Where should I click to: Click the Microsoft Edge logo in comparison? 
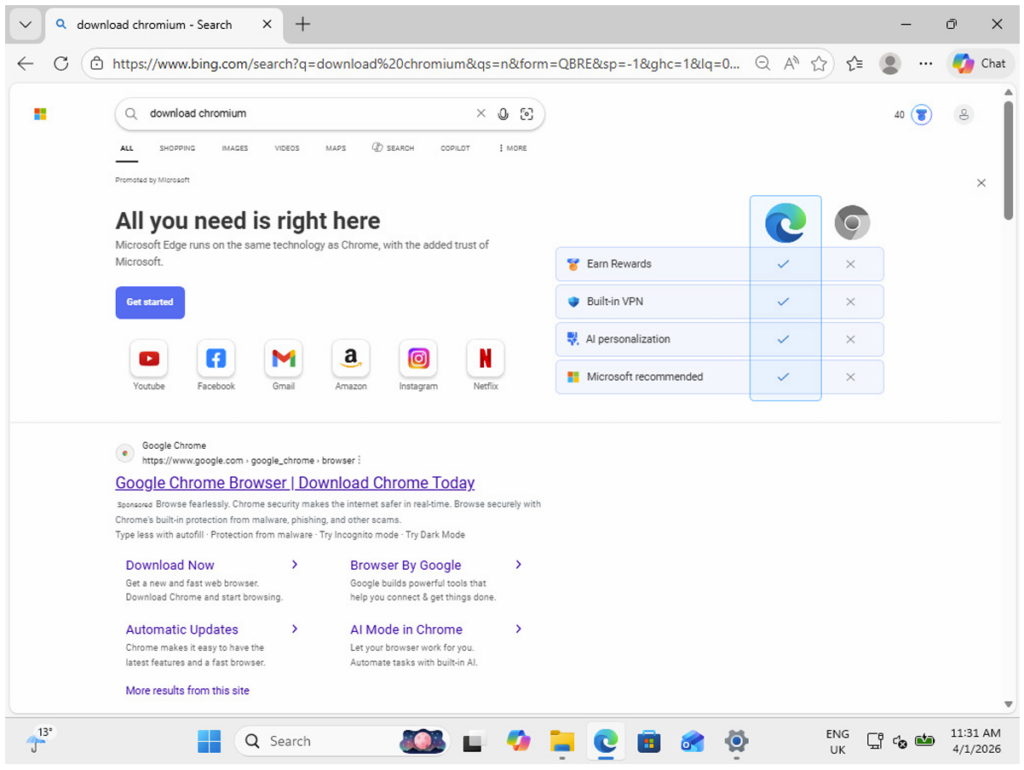tap(785, 223)
